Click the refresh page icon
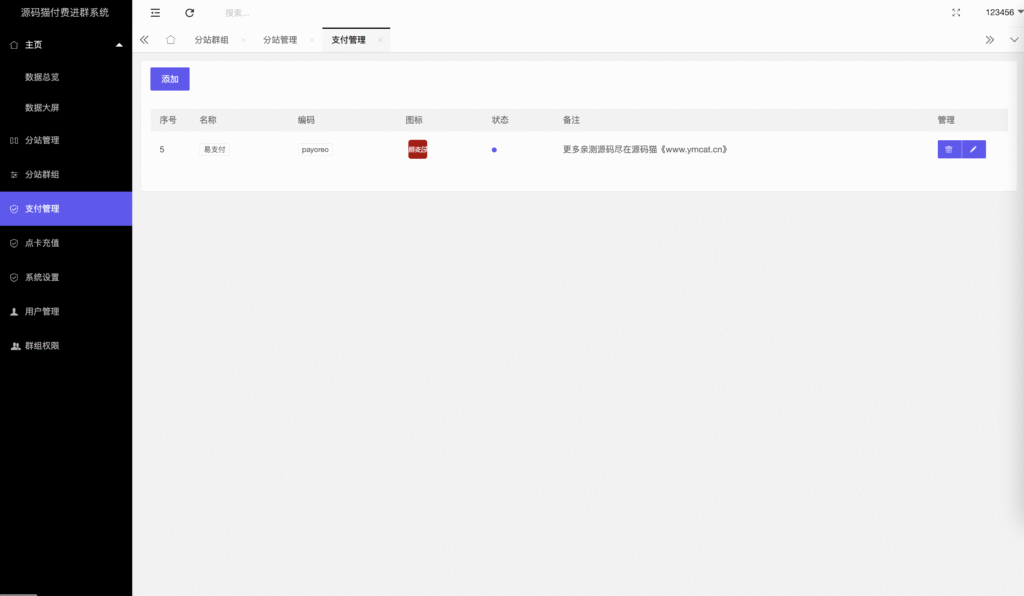Screen dimensions: 1024x596 click(190, 12)
